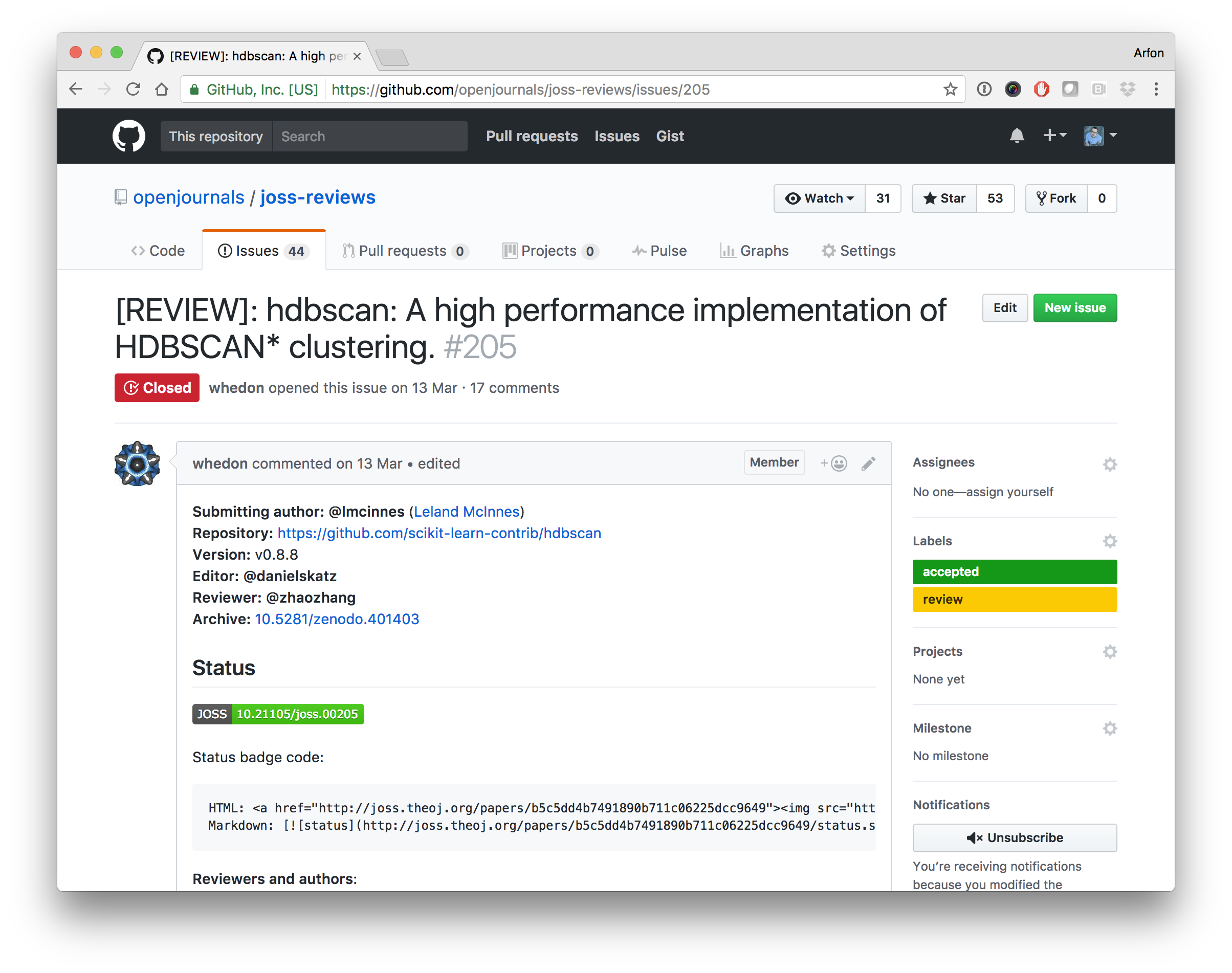Open the scikit-learn-contrib/hdbscan repository link

[x=439, y=533]
